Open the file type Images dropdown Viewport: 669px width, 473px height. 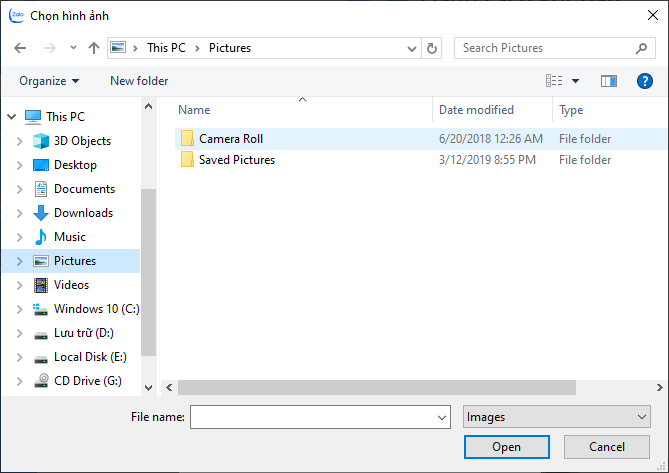click(x=557, y=417)
